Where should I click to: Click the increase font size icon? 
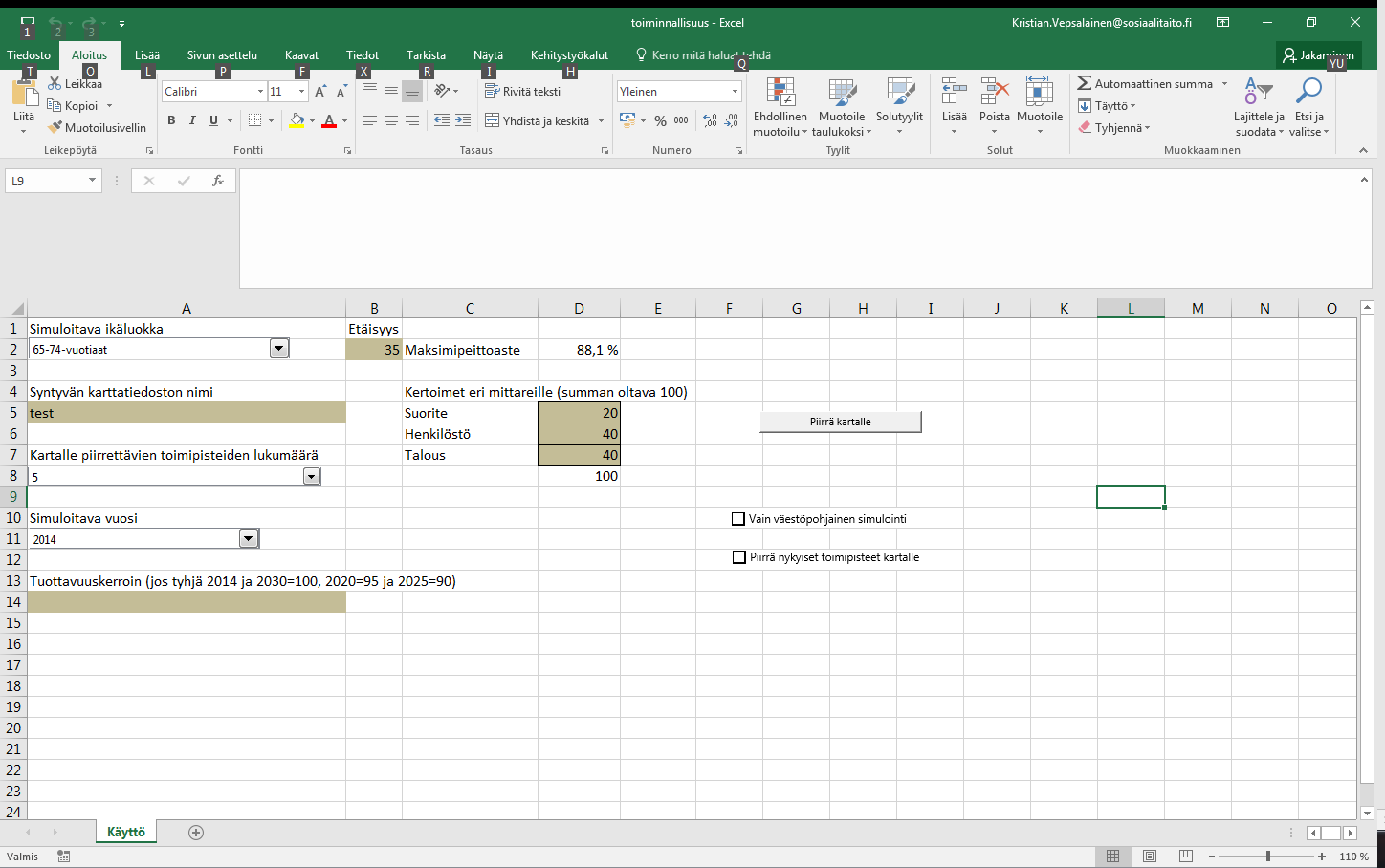[x=320, y=92]
